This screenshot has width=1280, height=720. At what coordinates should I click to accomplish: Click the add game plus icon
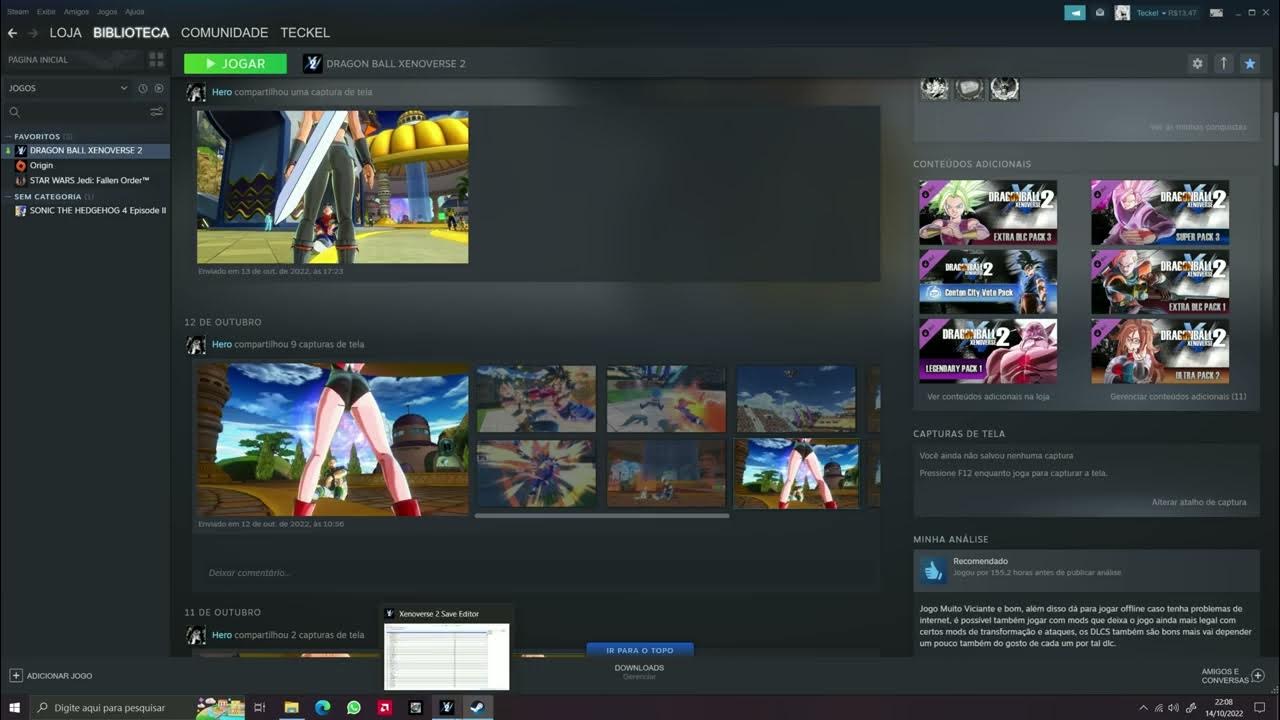pyautogui.click(x=15, y=676)
